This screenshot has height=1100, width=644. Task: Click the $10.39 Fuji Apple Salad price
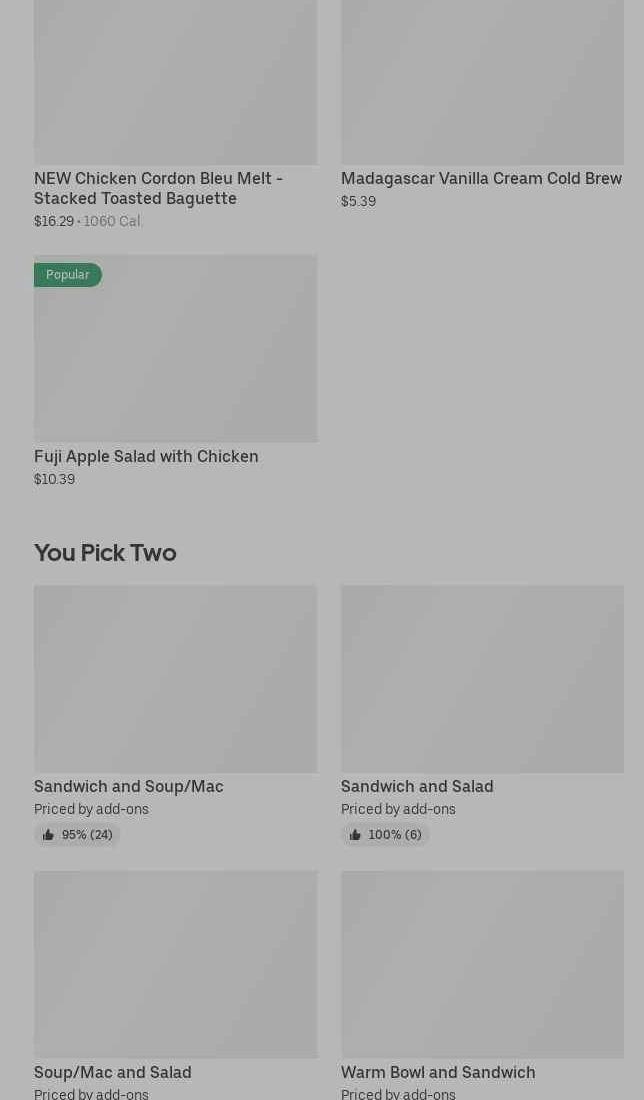[x=54, y=479]
